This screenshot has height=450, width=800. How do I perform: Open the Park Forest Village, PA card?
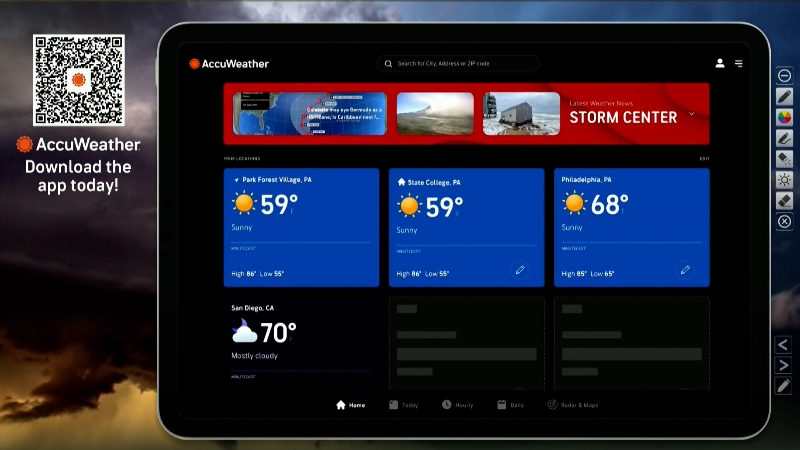(x=302, y=228)
